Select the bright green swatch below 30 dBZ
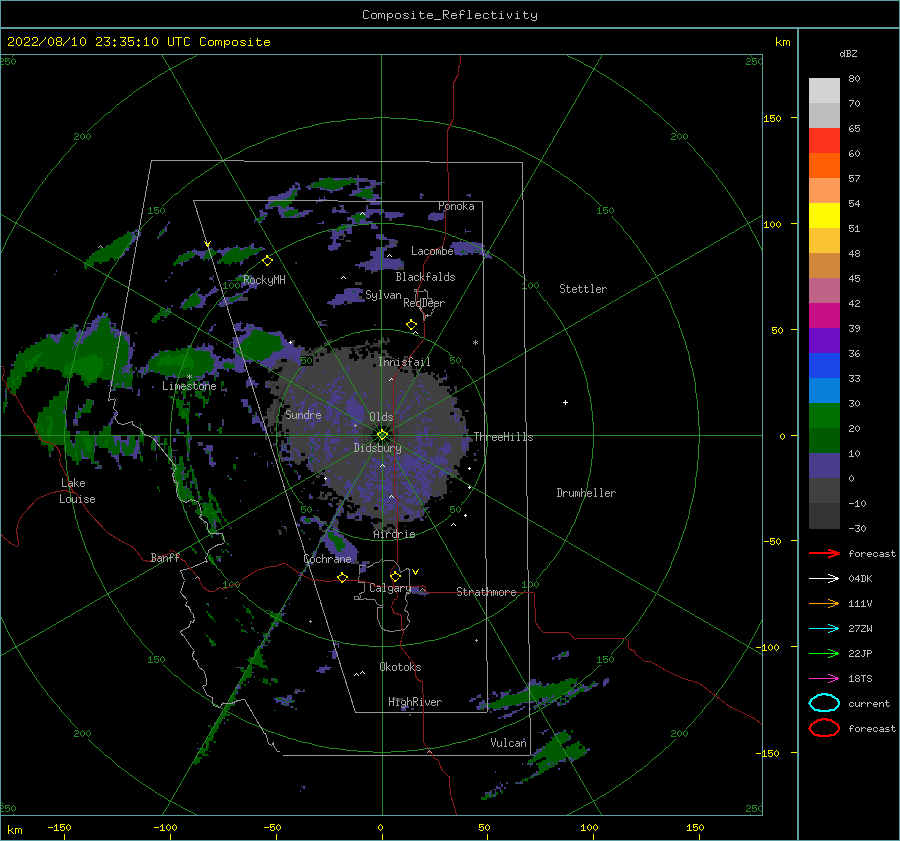Image resolution: width=900 pixels, height=841 pixels. coord(824,416)
